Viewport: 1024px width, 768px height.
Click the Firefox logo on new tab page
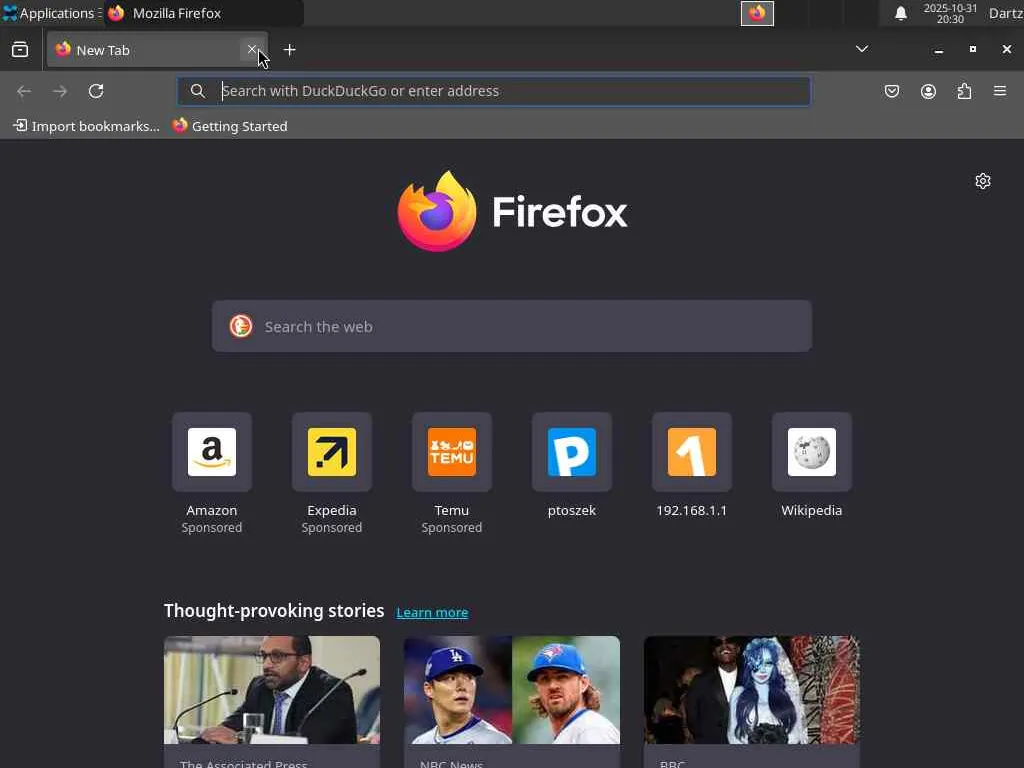tap(512, 212)
